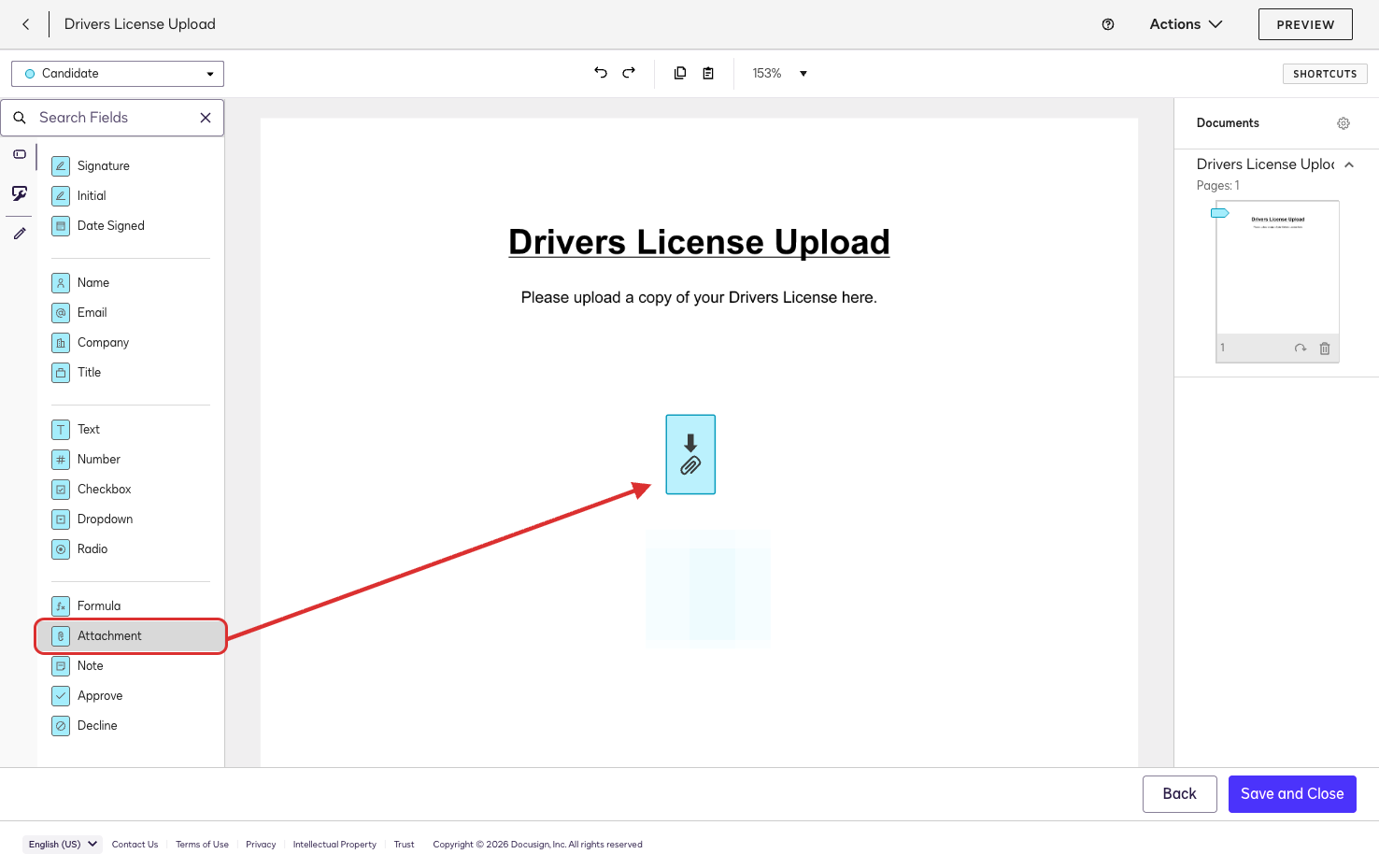This screenshot has height=868, width=1379.
Task: Open the 153% zoom dropdown
Action: coord(779,73)
